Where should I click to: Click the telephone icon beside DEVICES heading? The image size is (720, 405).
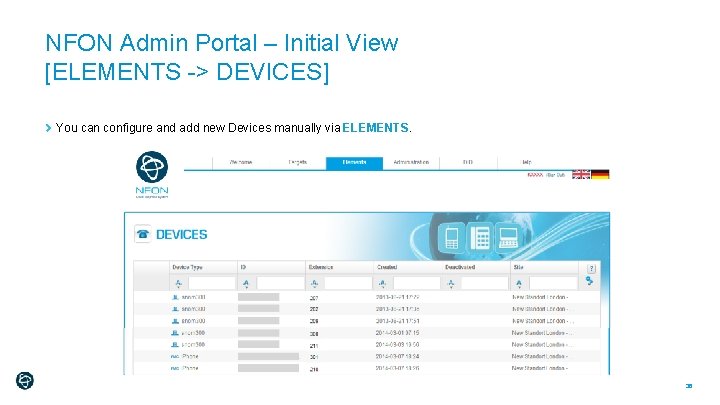(x=143, y=234)
